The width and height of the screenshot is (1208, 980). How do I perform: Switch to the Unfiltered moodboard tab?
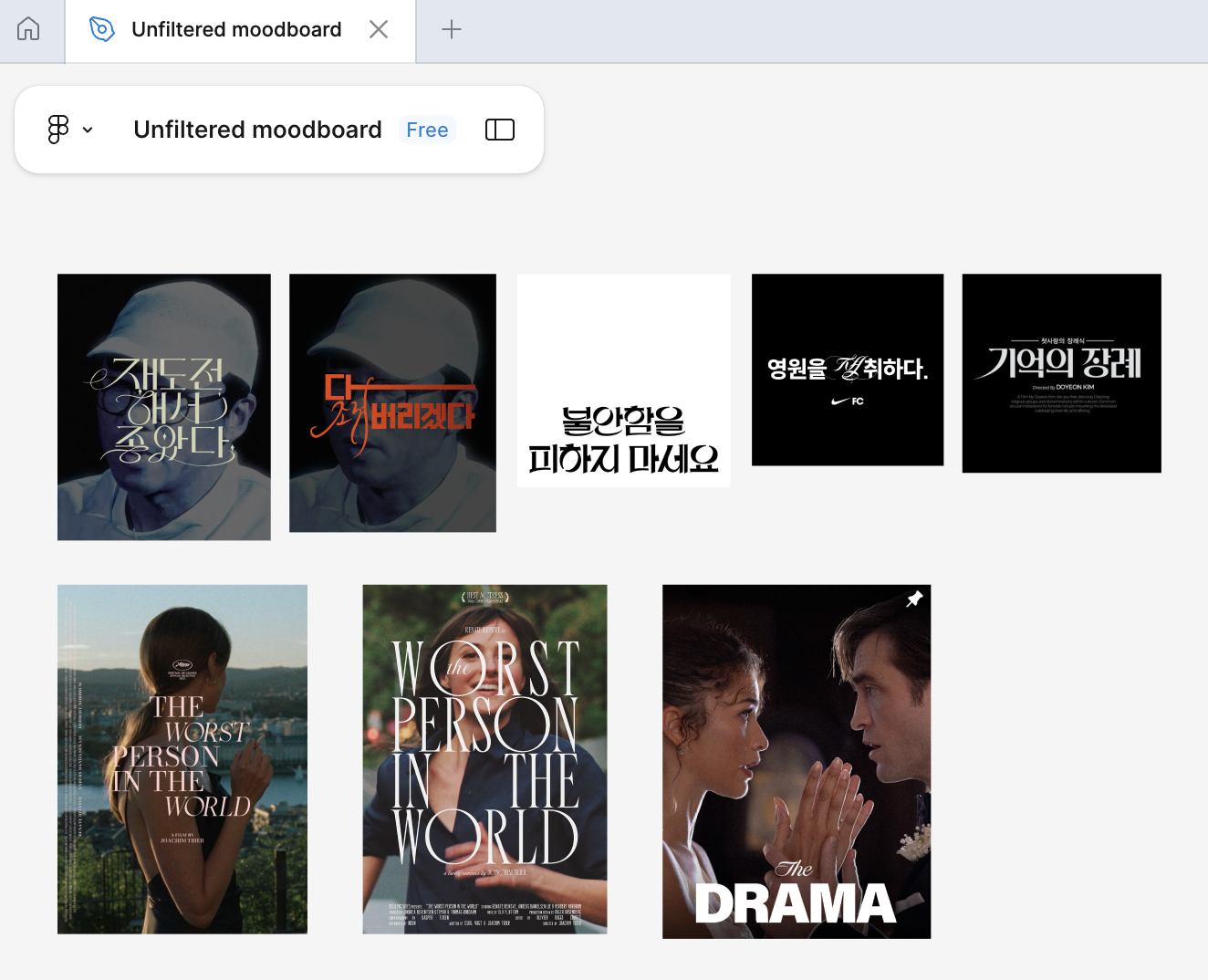tap(236, 29)
